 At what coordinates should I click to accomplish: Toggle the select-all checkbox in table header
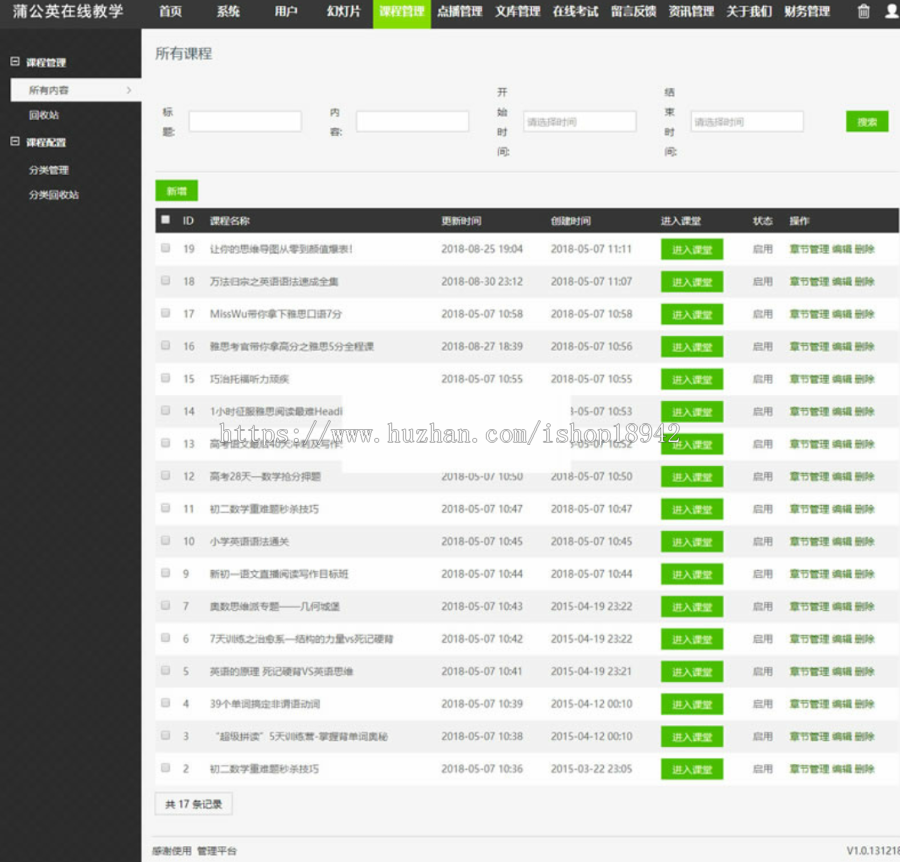point(165,220)
